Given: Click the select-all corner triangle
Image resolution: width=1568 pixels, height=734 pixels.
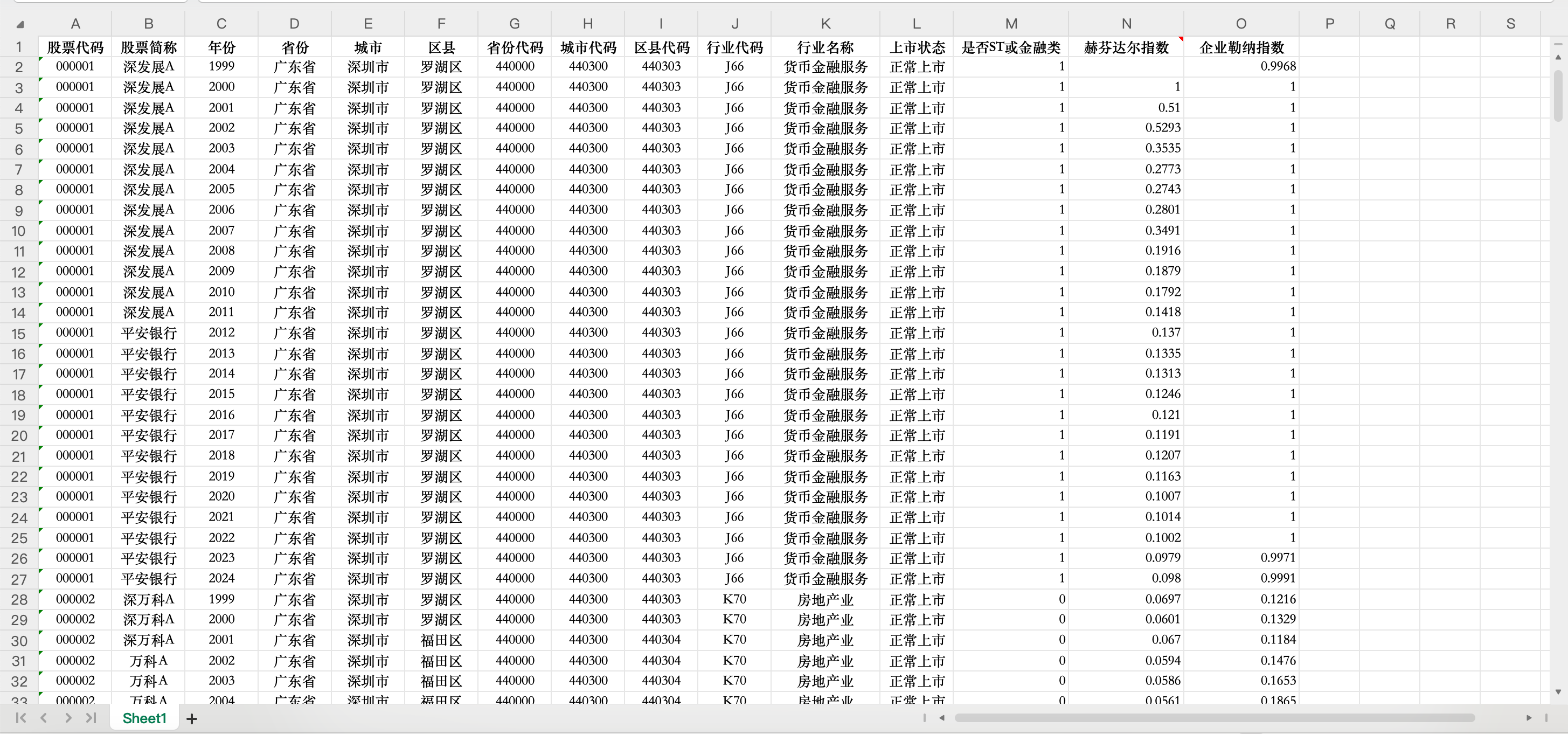Looking at the screenshot, I should coord(20,24).
